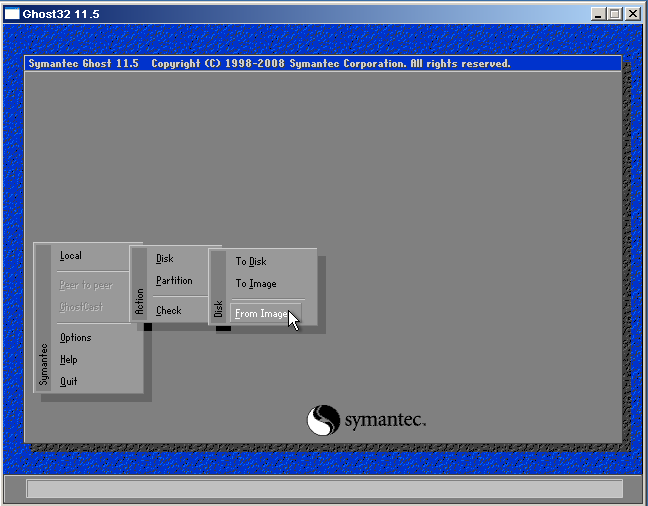
Task: Click the greyed GhostCast entry
Action: click(81, 307)
